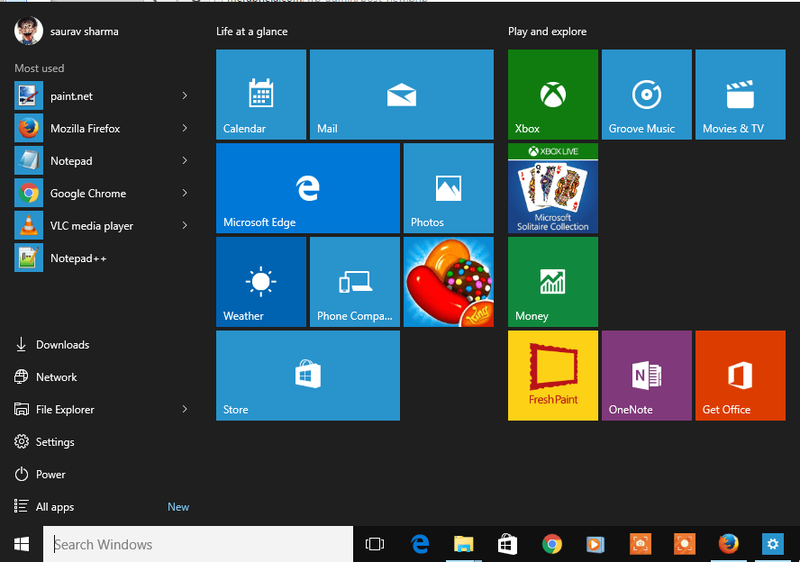Expand File Explorer jump list arrow
800x562 pixels.
[x=185, y=409]
